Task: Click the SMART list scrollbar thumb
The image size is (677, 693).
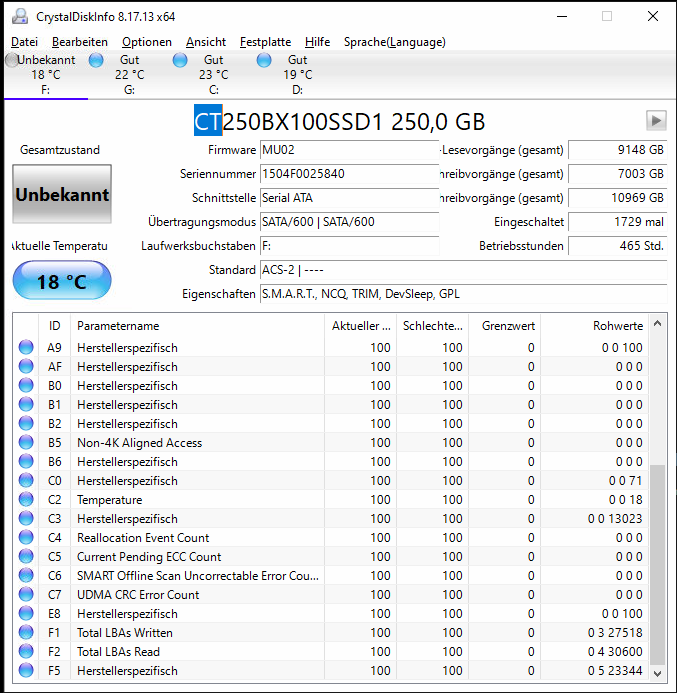Action: 658,565
